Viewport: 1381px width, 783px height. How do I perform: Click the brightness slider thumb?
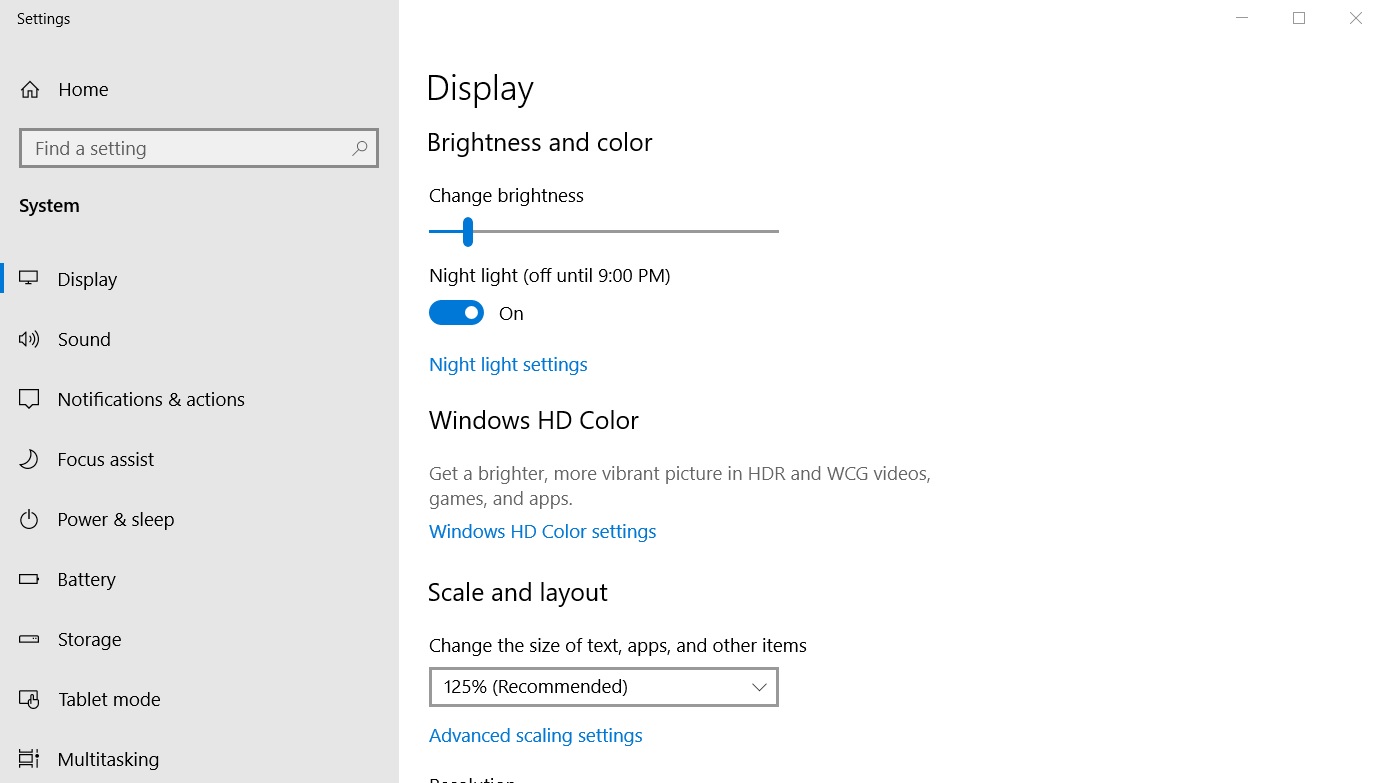[x=467, y=231]
